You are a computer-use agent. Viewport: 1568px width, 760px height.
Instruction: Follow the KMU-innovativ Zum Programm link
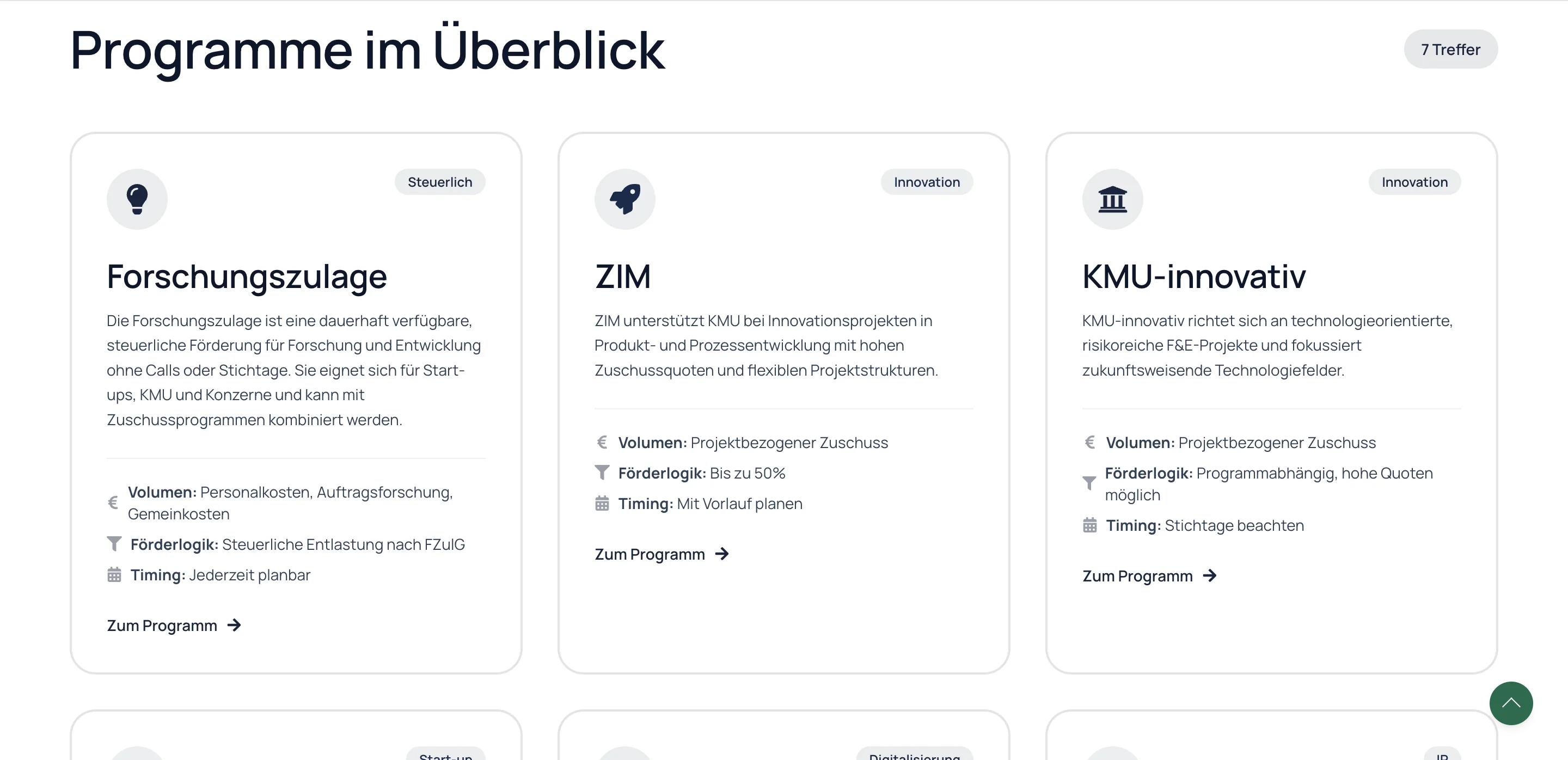1137,576
